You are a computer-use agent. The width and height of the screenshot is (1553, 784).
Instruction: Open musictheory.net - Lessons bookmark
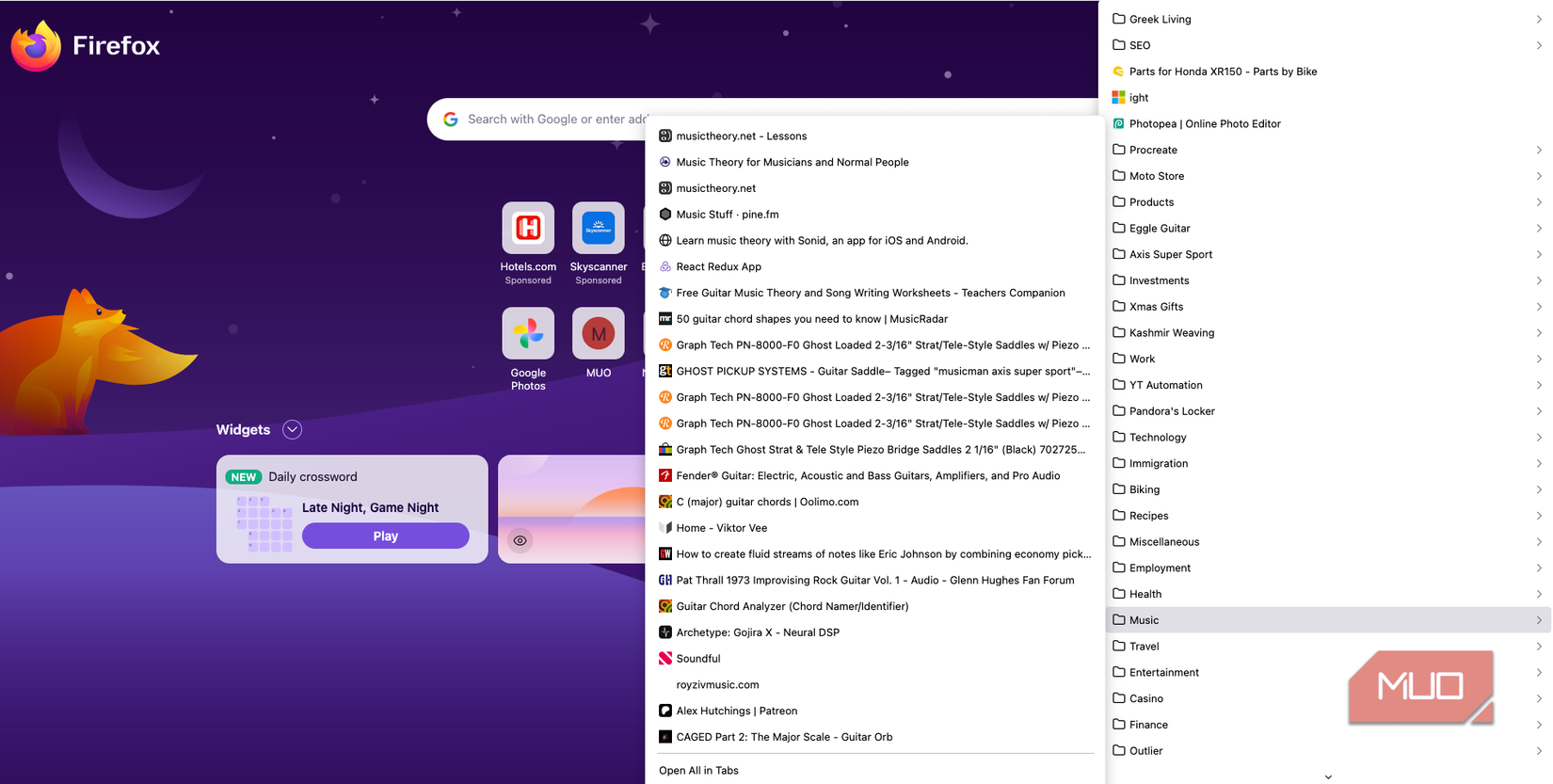tap(875, 136)
